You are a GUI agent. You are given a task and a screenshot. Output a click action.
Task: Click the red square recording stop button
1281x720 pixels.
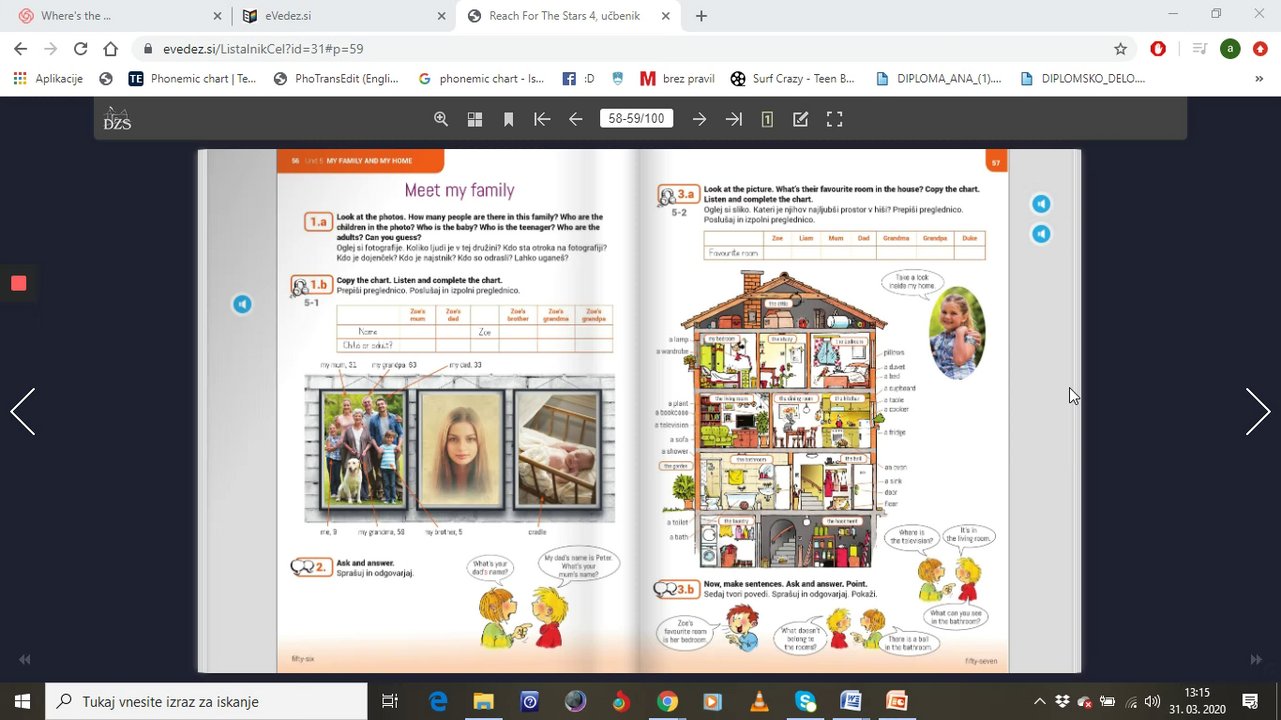(18, 283)
